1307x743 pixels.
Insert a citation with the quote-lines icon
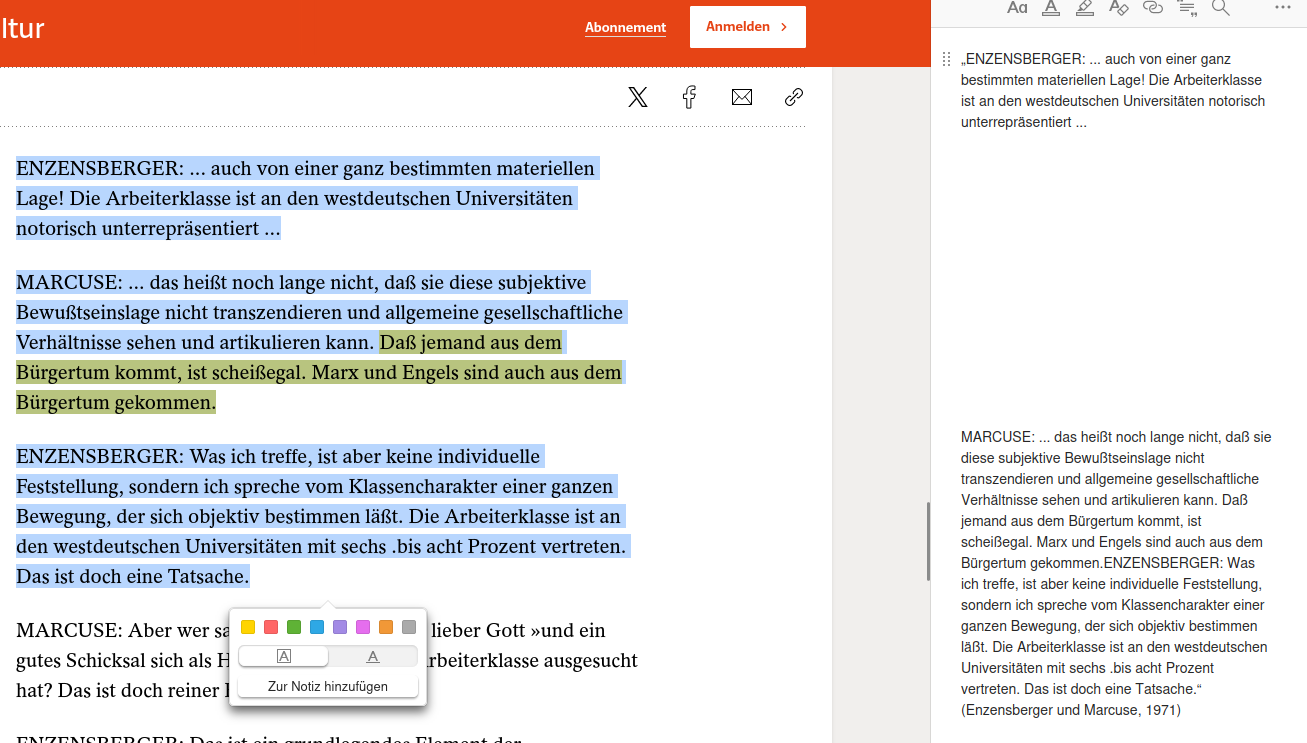[1187, 8]
